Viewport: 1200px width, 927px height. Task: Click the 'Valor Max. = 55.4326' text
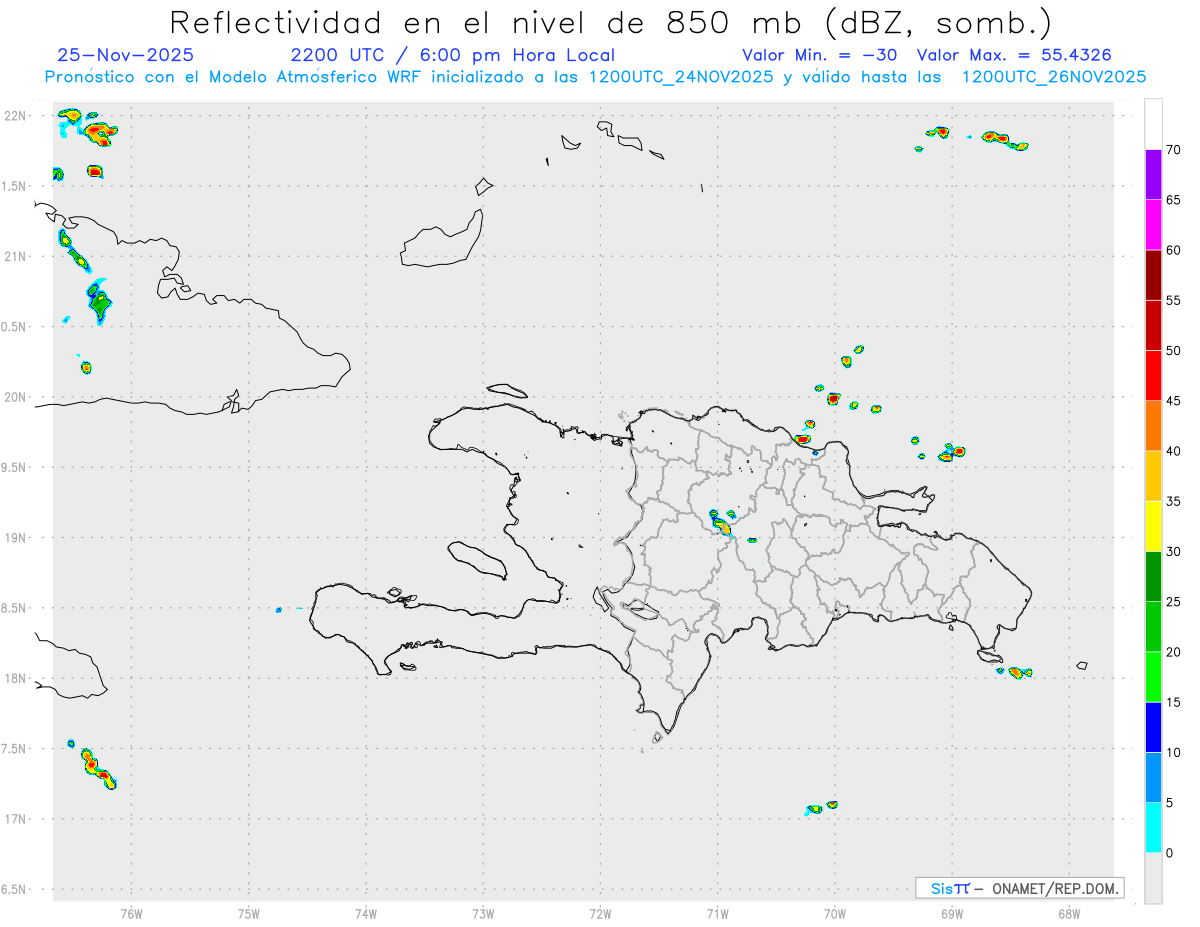click(x=1014, y=55)
